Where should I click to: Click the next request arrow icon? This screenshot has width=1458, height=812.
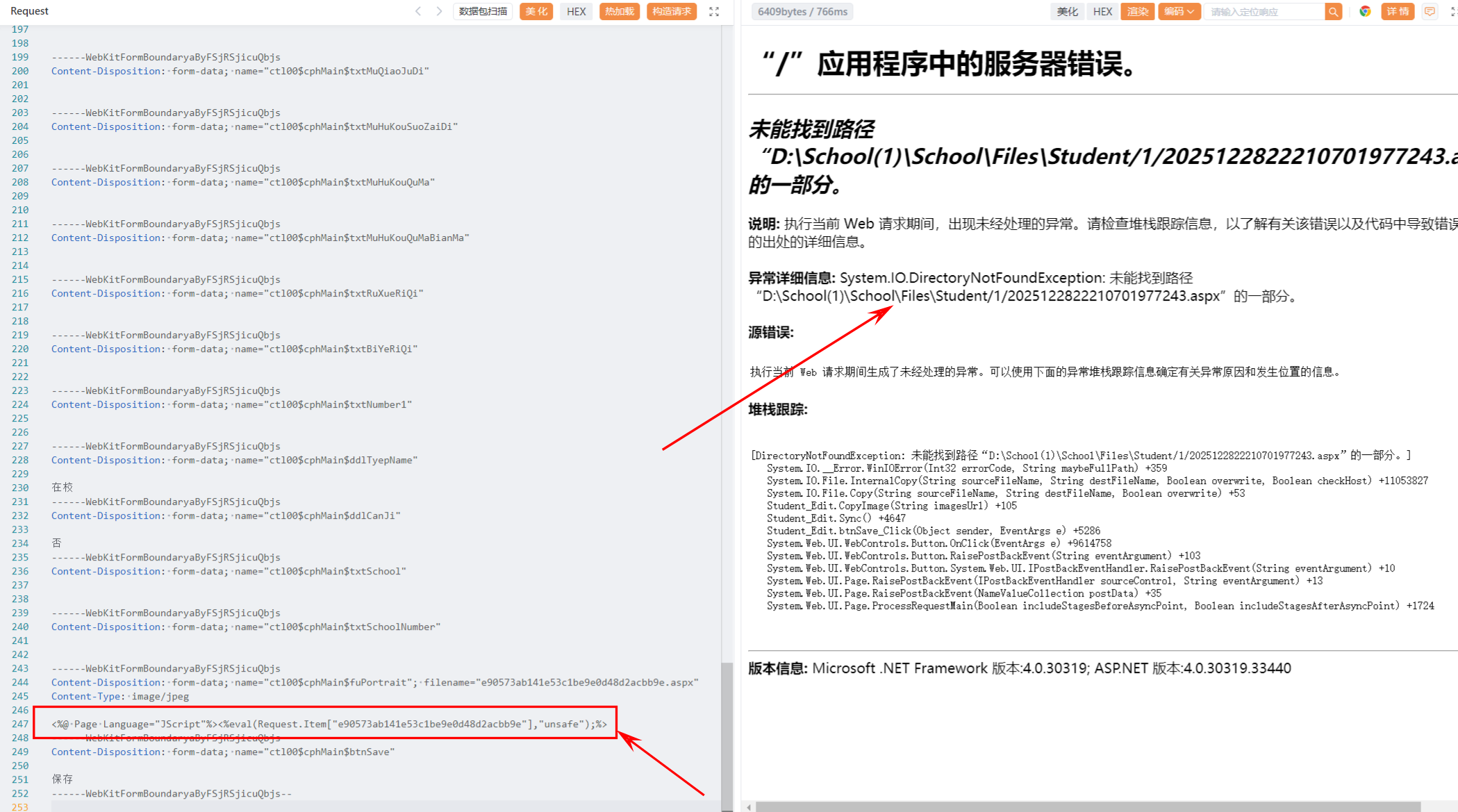pyautogui.click(x=439, y=11)
